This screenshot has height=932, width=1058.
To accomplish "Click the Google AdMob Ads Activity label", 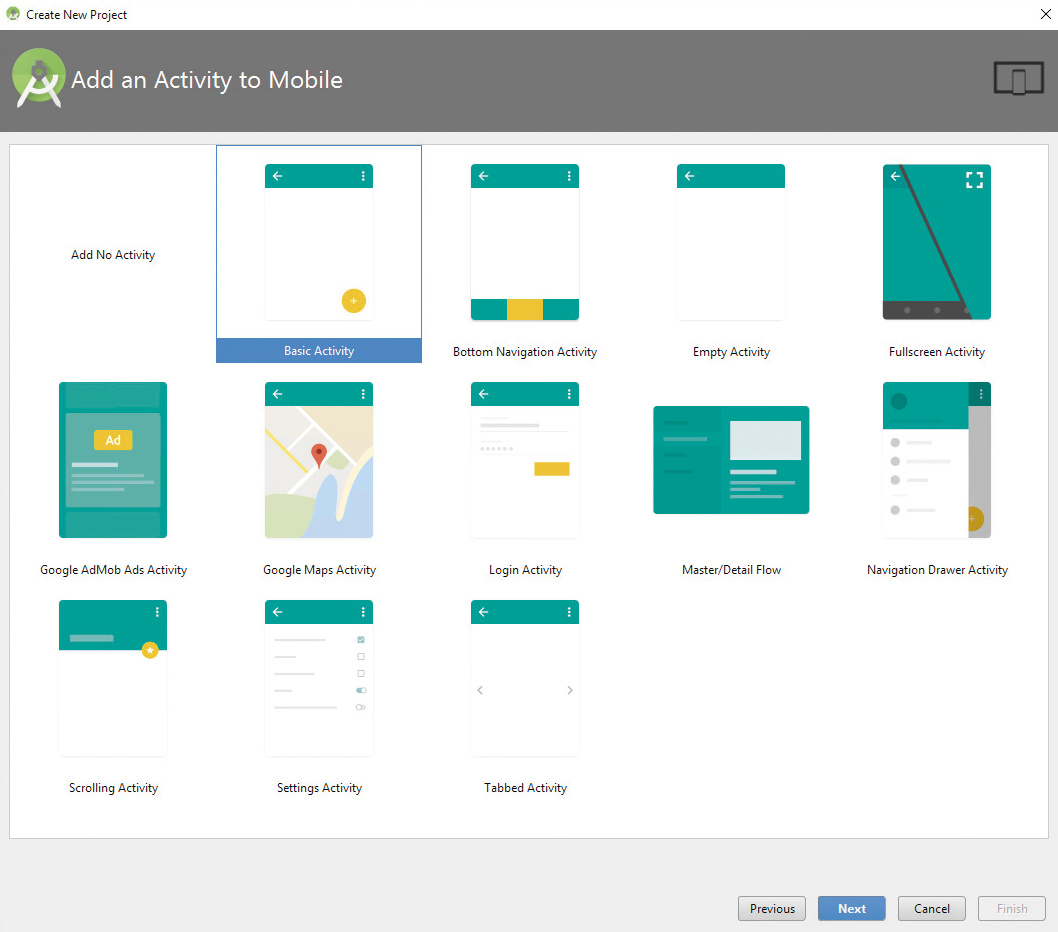I will [113, 570].
